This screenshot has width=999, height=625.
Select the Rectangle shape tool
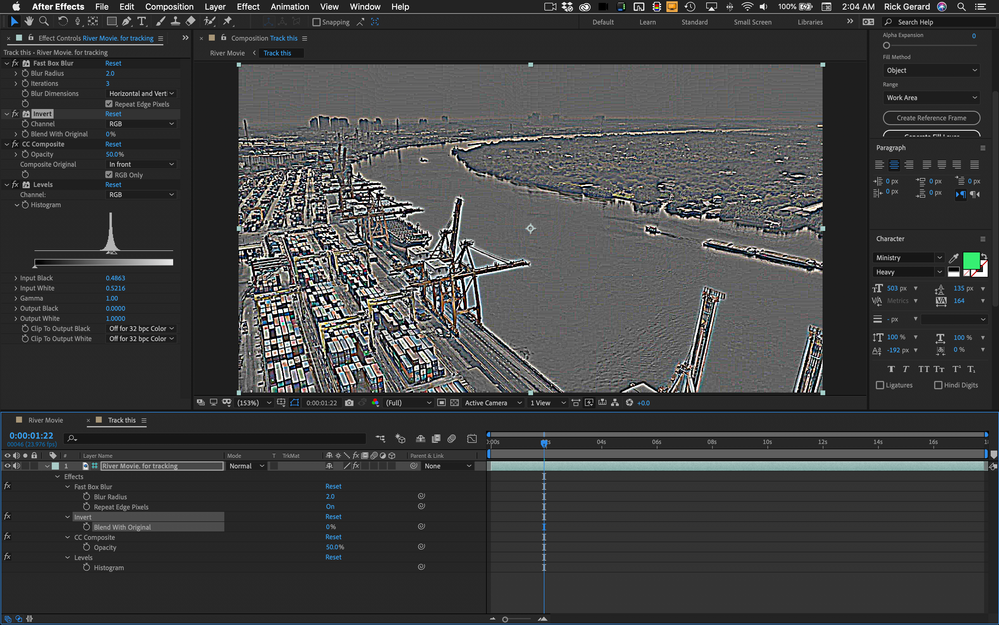tap(111, 22)
